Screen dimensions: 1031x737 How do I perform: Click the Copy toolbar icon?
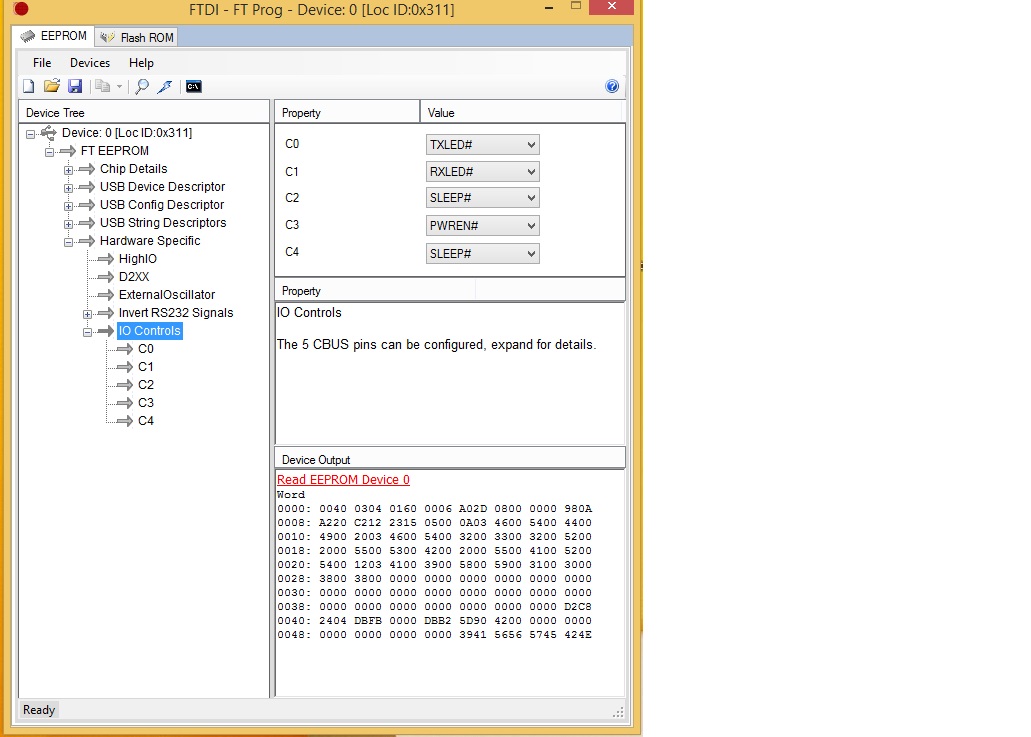(x=103, y=86)
